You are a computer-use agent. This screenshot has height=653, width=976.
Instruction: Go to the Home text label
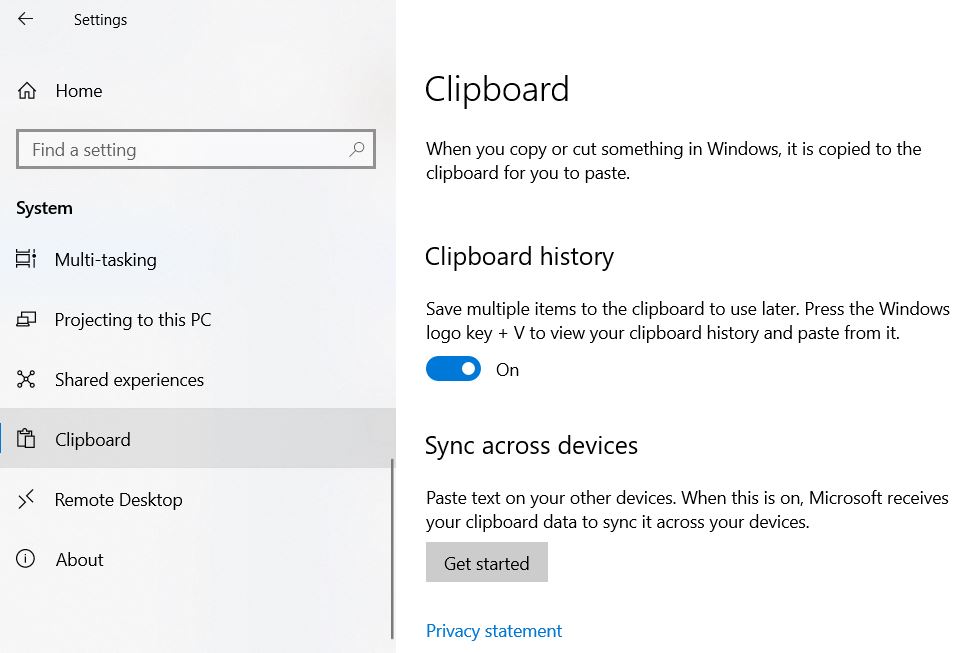point(79,91)
